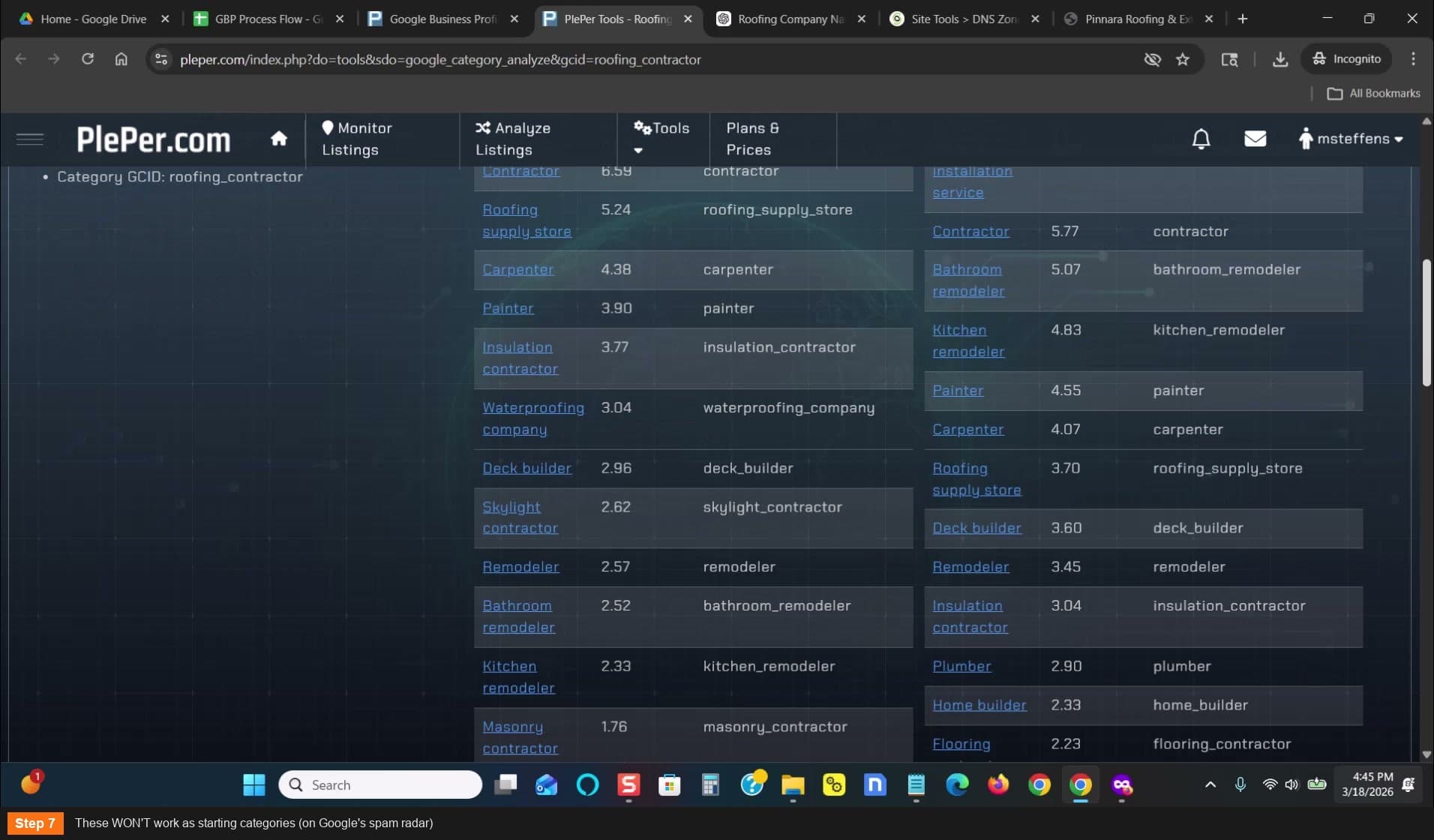The image size is (1434, 840).
Task: Open Microsoft Store from taskbar
Action: [669, 784]
